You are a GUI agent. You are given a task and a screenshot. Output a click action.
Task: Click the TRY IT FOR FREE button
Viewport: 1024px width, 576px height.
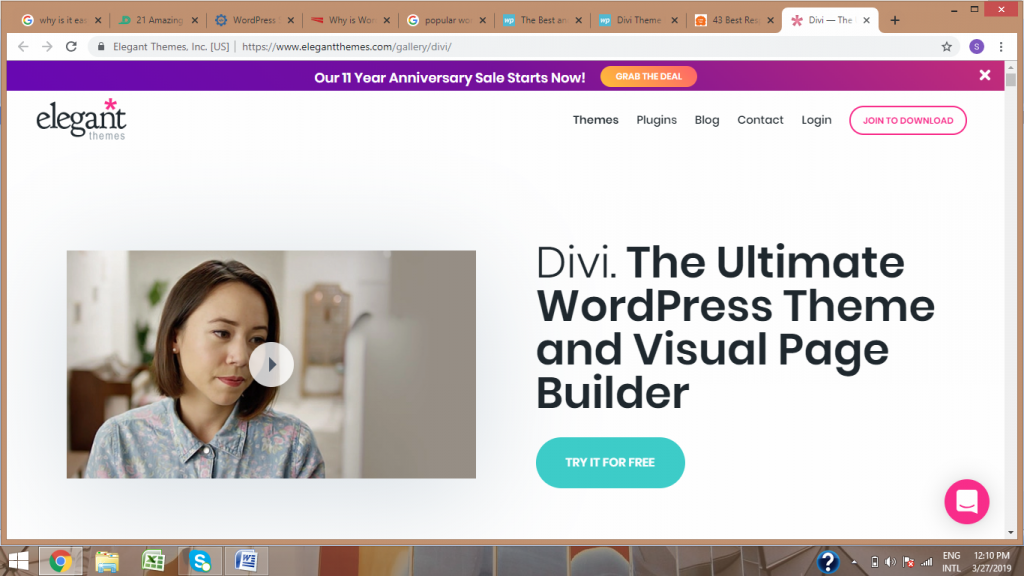tap(610, 462)
